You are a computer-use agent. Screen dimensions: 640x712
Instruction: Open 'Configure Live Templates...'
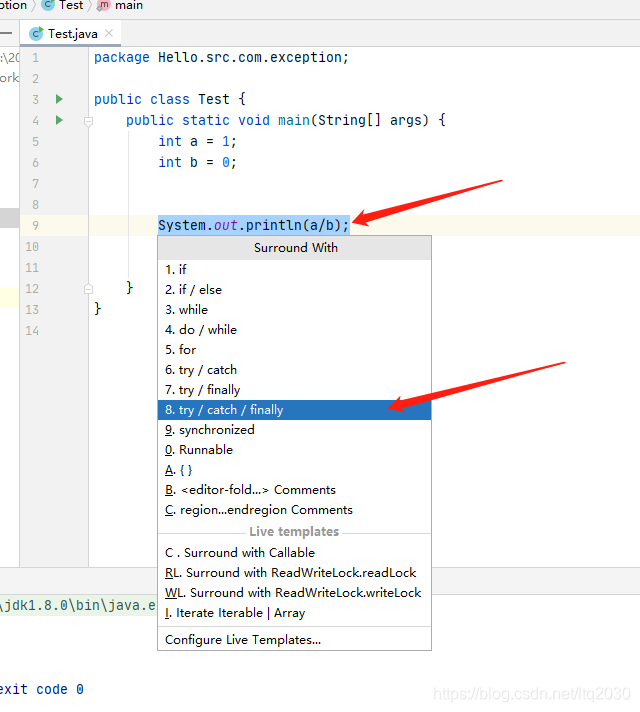294,639
